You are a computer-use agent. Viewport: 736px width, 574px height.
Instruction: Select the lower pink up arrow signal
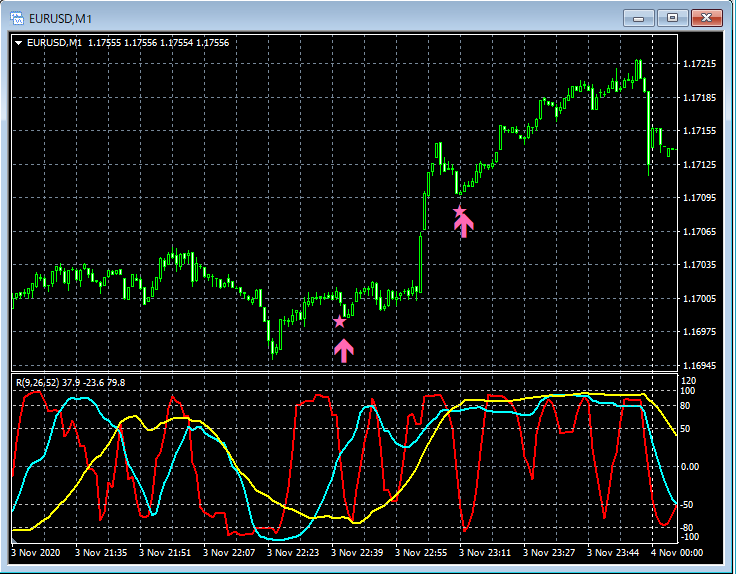[x=344, y=351]
